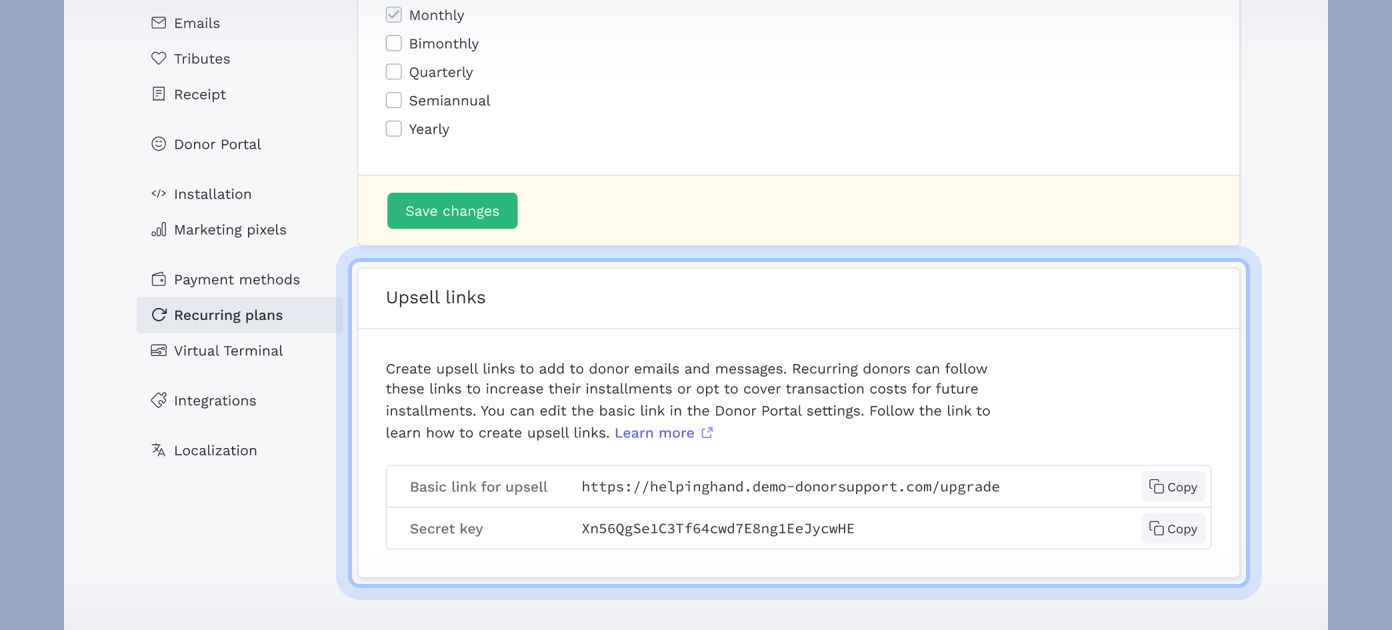Screen dimensions: 1392x630
Task: Click the Receipt document icon
Action: (x=158, y=94)
